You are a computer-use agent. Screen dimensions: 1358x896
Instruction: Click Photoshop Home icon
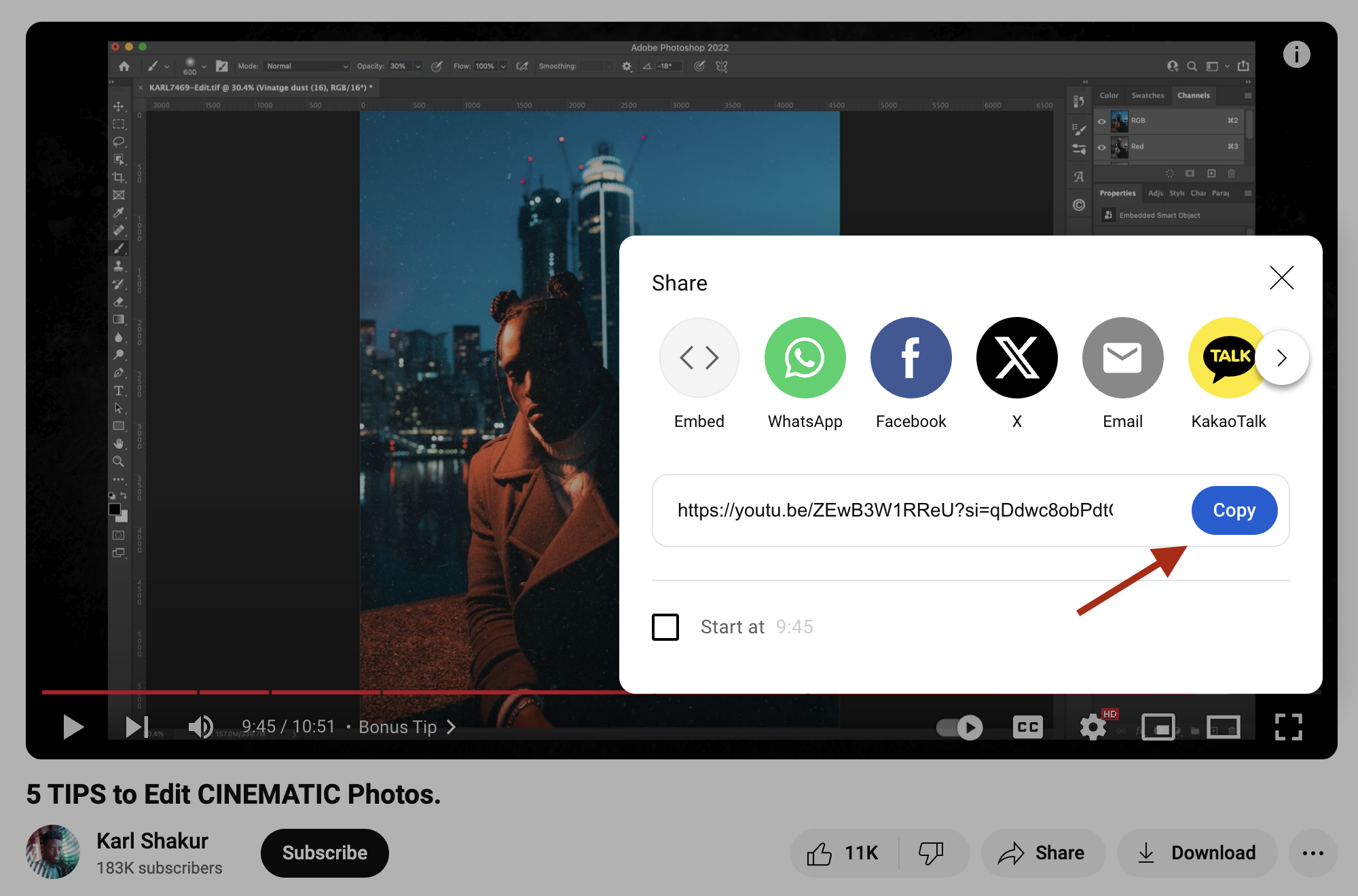tap(124, 67)
